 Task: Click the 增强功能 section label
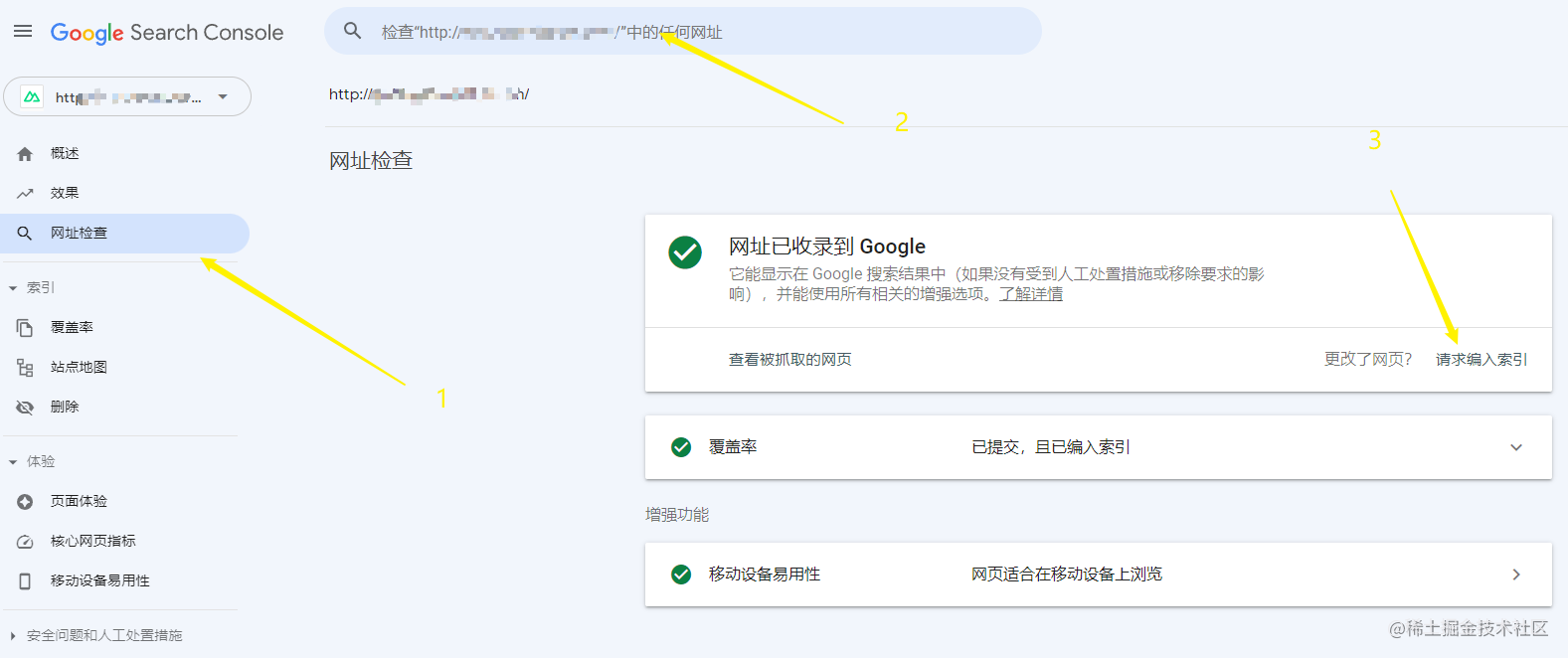pyautogui.click(x=677, y=515)
